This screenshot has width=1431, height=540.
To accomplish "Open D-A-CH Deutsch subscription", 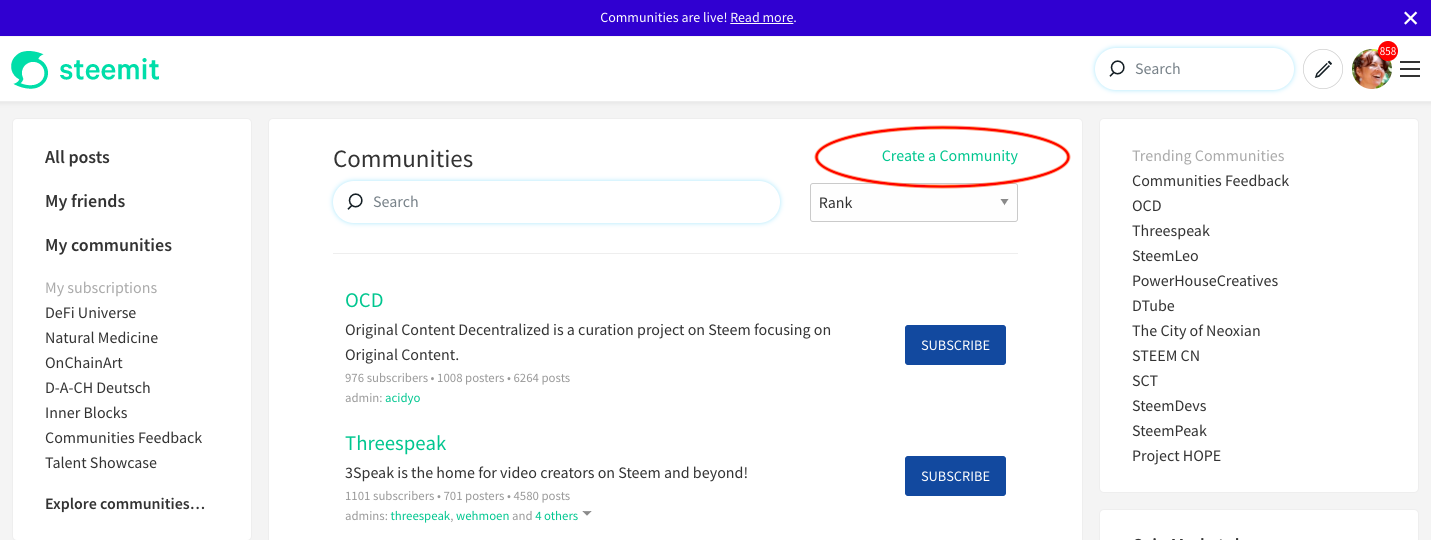I will 97,388.
